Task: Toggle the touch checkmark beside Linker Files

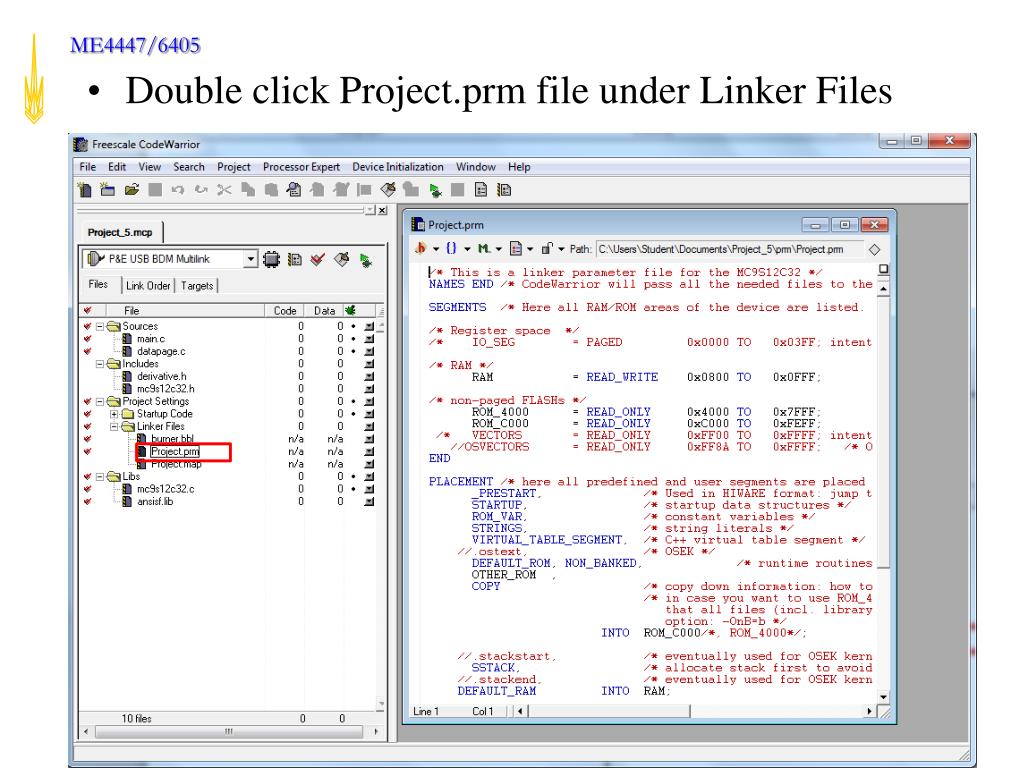Action: click(x=88, y=426)
